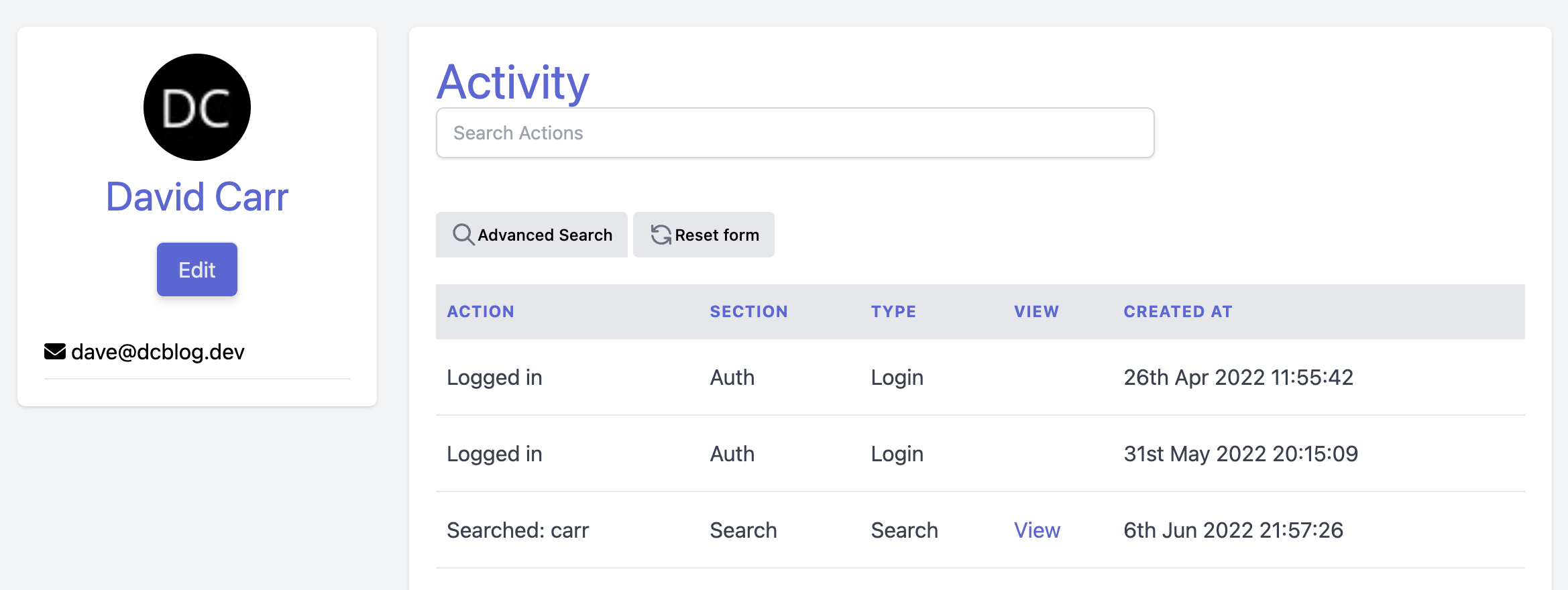Click the Searched: carr action cell

(518, 530)
